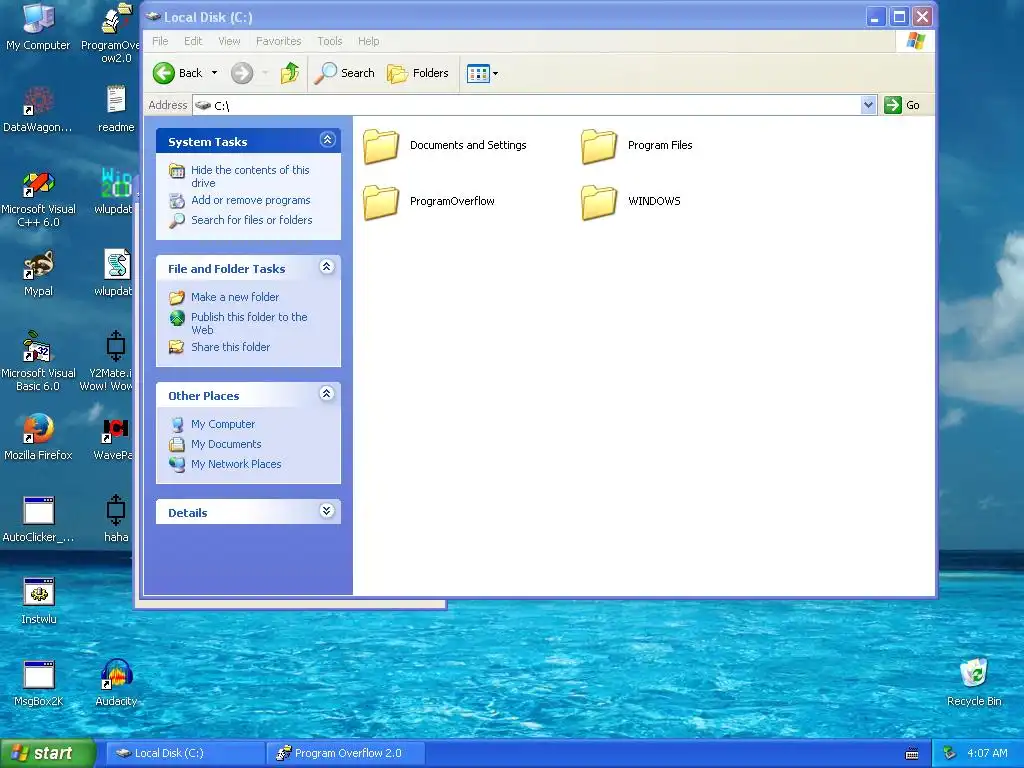Click the greyed Forward arrow button

[x=242, y=73]
